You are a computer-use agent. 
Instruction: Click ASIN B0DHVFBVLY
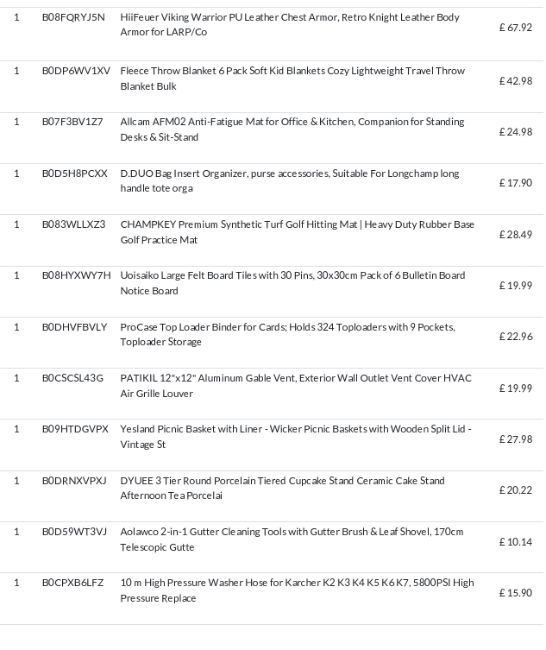coord(75,327)
